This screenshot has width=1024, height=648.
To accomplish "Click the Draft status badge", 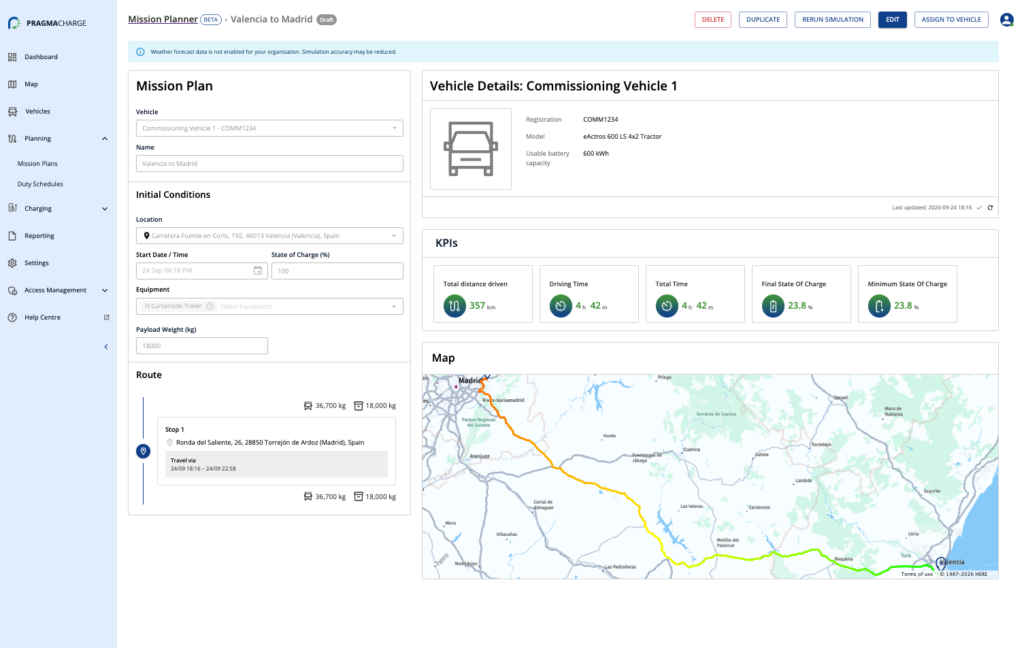I will pos(327,20).
